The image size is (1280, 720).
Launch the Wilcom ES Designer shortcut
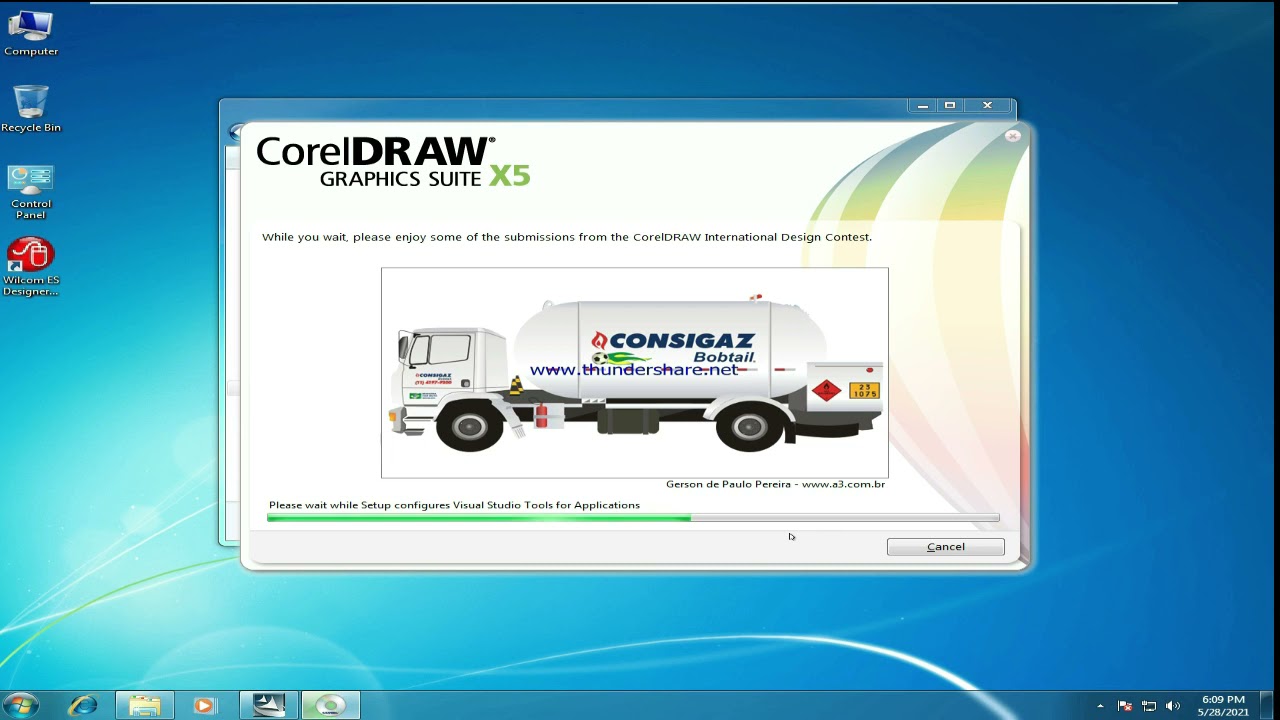31,267
